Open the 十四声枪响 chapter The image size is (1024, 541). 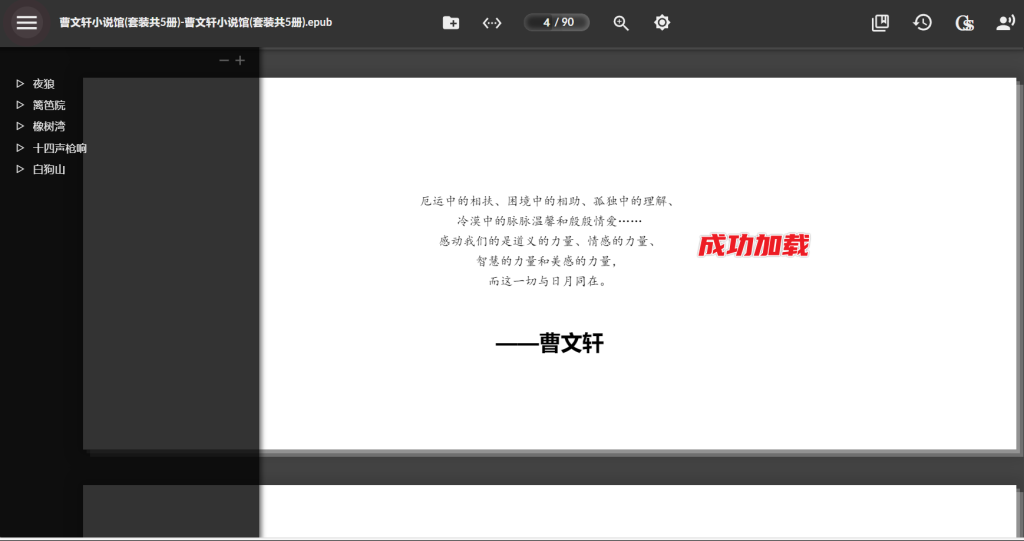pyautogui.click(x=59, y=148)
